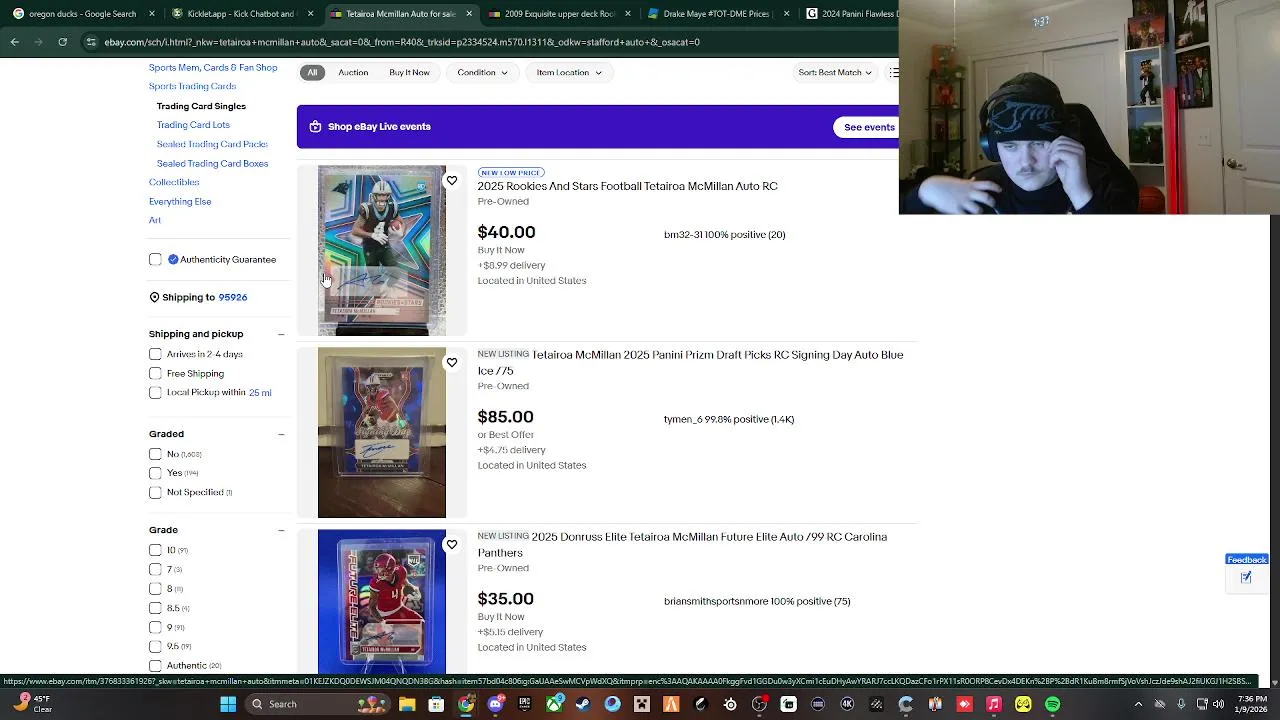The width and height of the screenshot is (1280, 720).
Task: Add Donruss Elite card to watchlist
Action: (452, 545)
